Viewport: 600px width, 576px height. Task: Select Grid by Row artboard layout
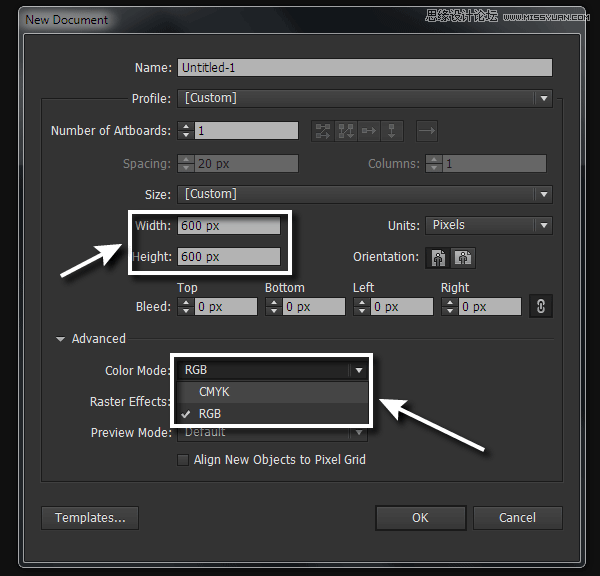[322, 130]
